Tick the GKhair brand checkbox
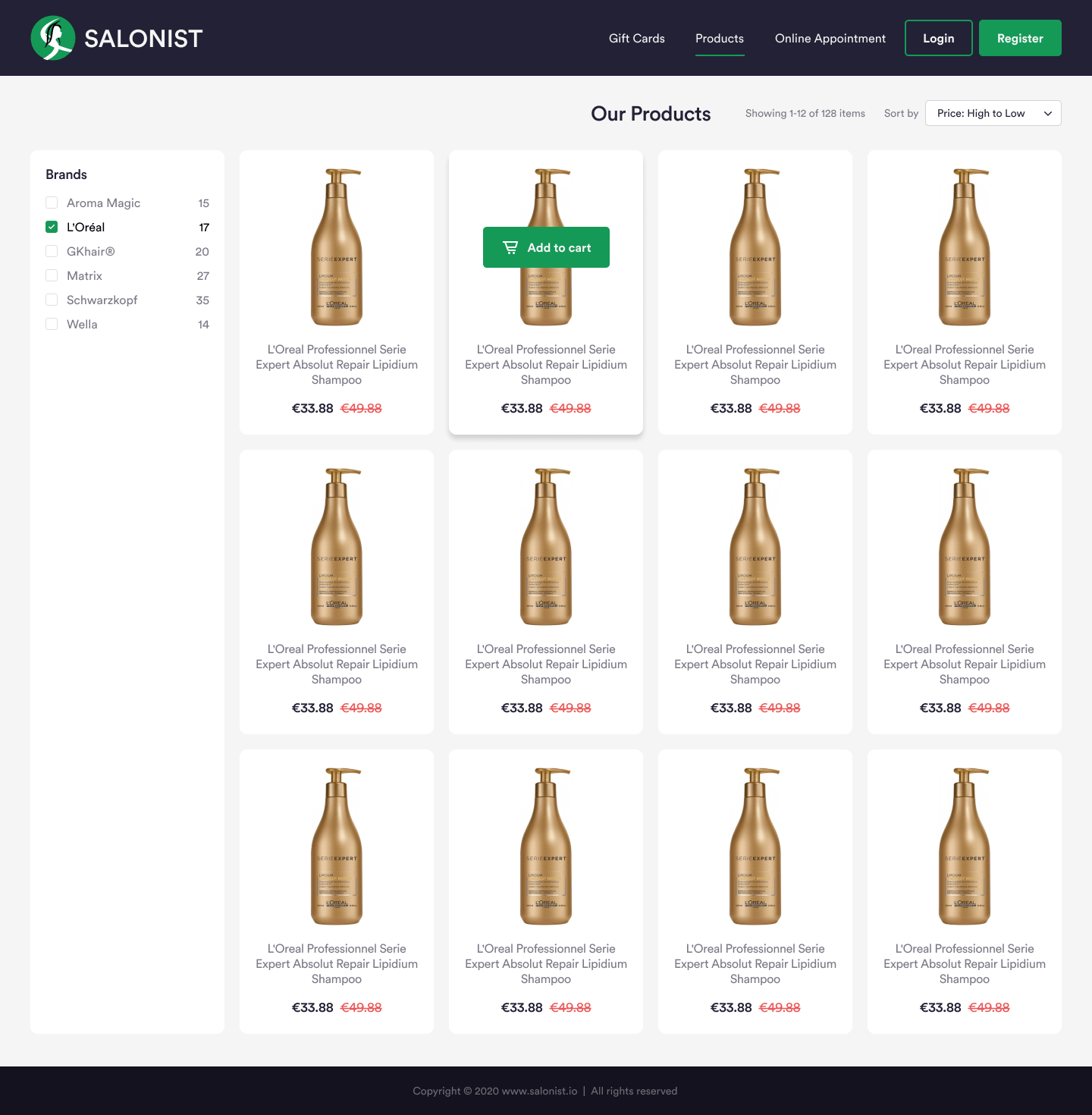The image size is (1092, 1115). (52, 251)
